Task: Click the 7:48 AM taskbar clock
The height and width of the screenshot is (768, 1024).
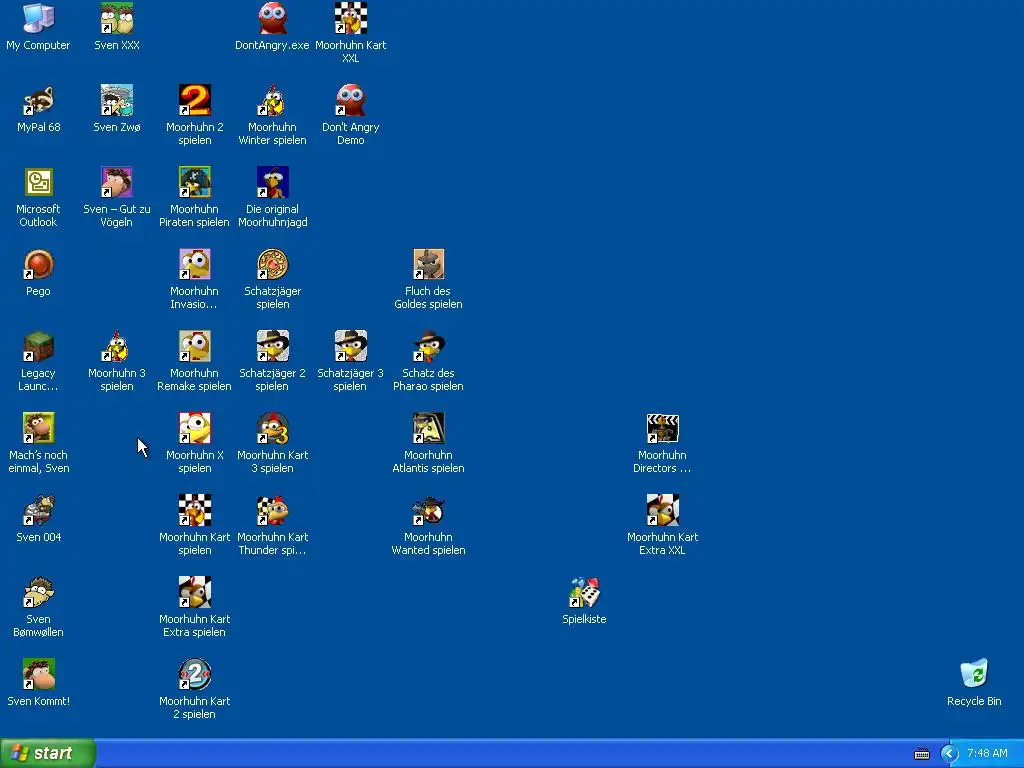Action: click(987, 754)
